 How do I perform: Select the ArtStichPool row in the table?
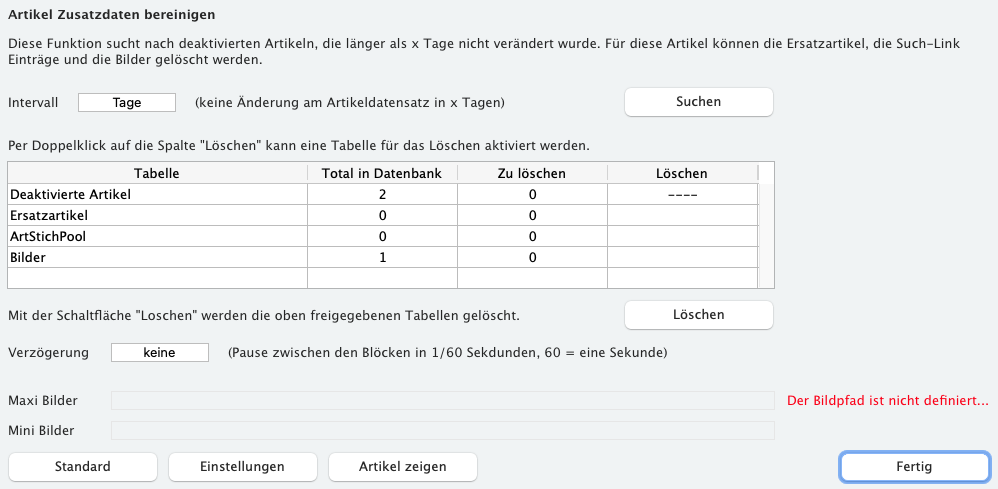click(383, 236)
